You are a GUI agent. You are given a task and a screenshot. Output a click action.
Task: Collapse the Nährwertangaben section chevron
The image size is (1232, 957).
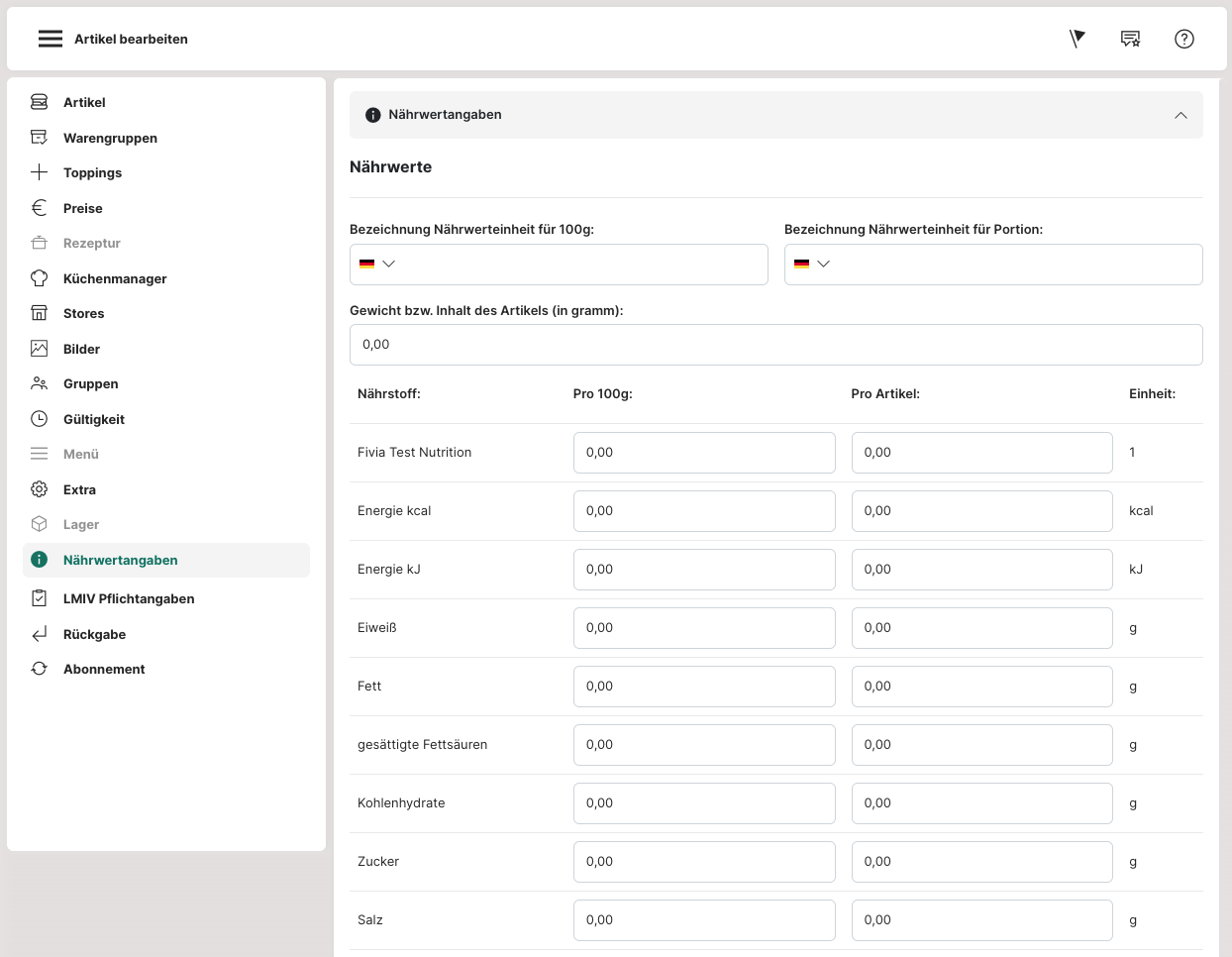coord(1181,115)
